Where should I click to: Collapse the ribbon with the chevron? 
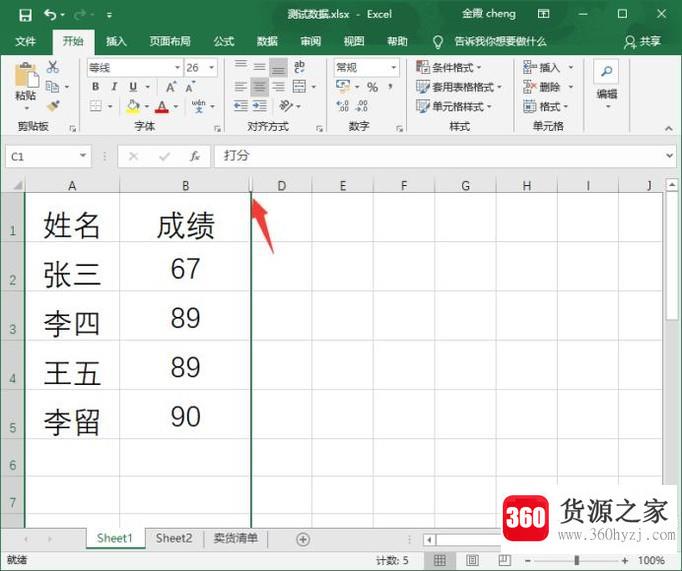[669, 128]
